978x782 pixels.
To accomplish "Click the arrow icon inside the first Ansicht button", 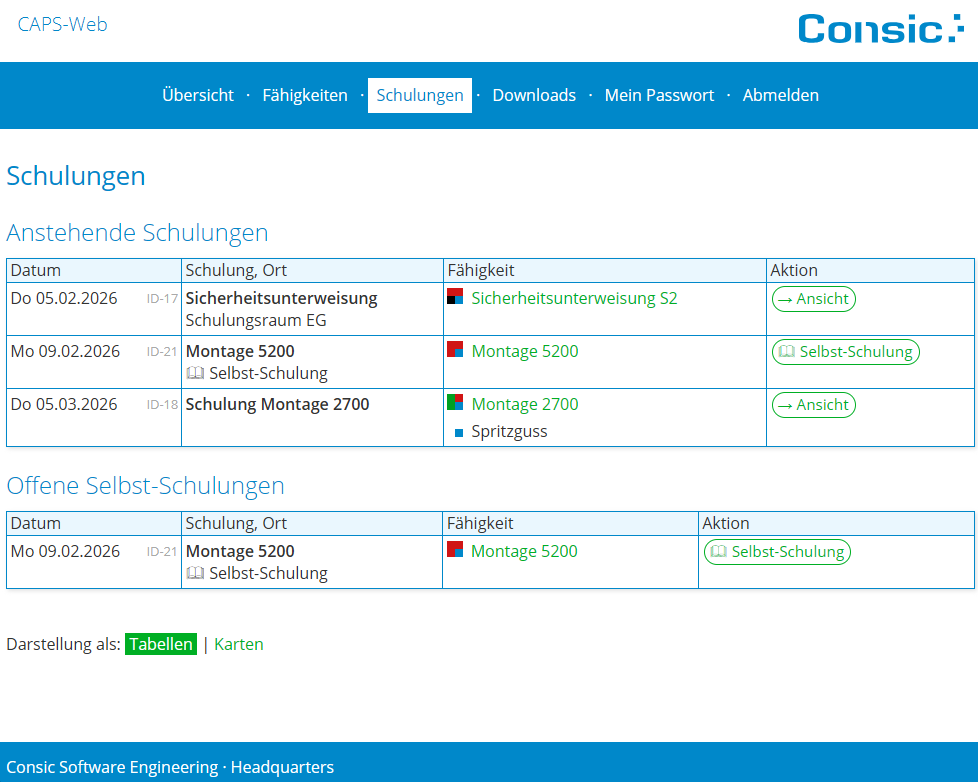I will pyautogui.click(x=788, y=298).
